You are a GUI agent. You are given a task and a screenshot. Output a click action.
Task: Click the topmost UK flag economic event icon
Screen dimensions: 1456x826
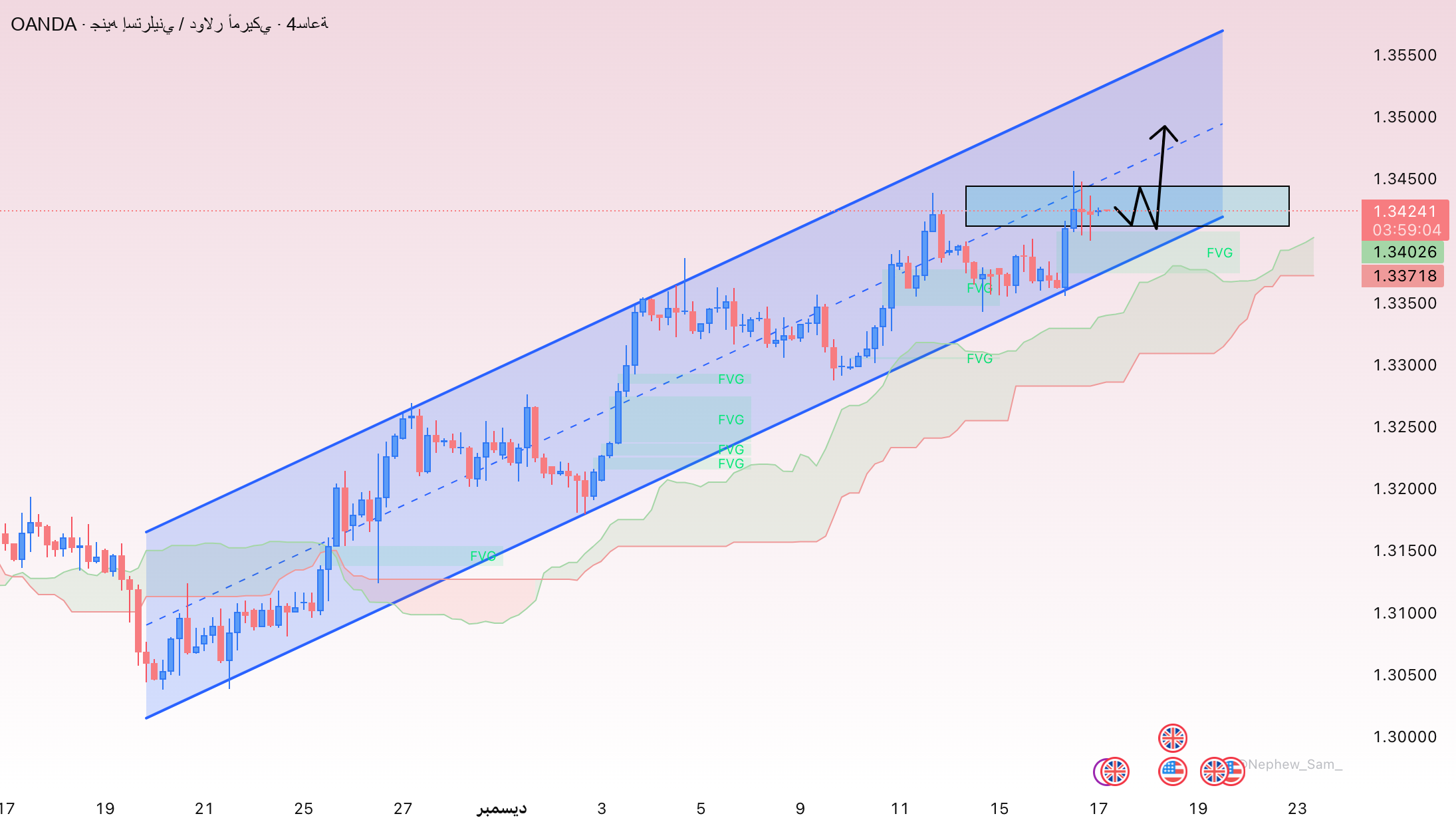pos(1172,738)
